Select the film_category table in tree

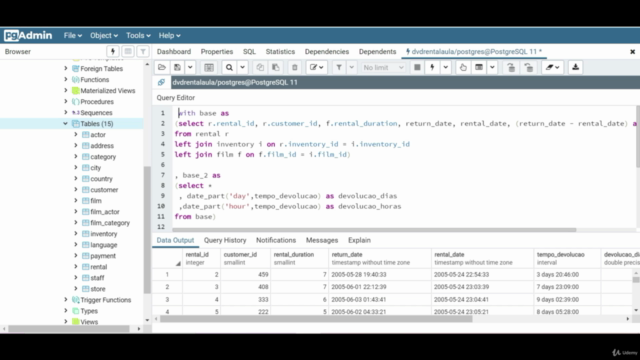[x=110, y=223]
